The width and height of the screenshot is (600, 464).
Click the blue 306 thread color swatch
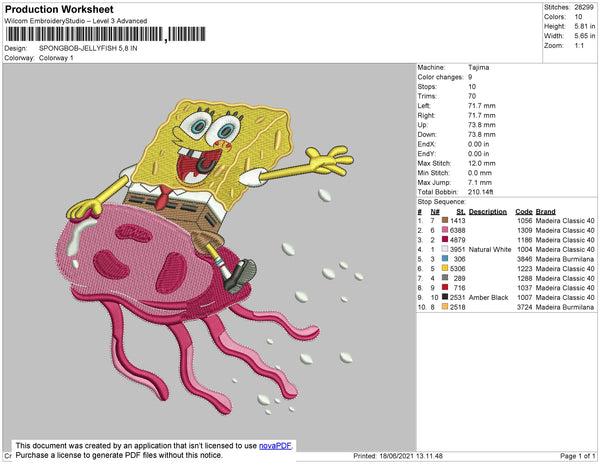tap(445, 259)
